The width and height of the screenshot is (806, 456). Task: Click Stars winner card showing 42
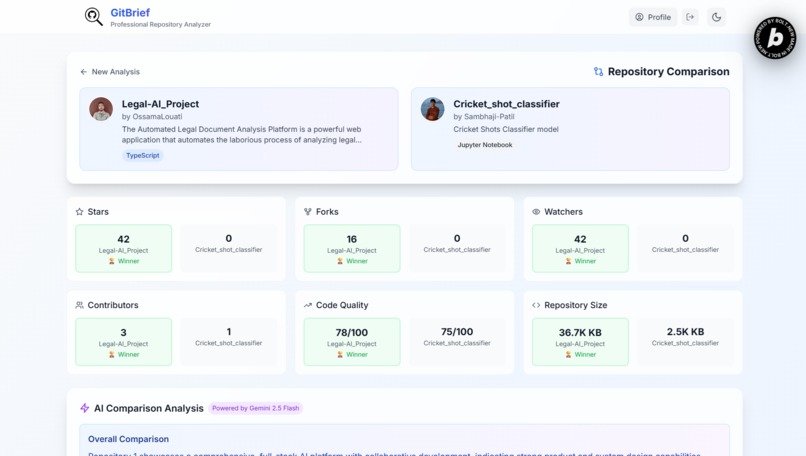123,248
